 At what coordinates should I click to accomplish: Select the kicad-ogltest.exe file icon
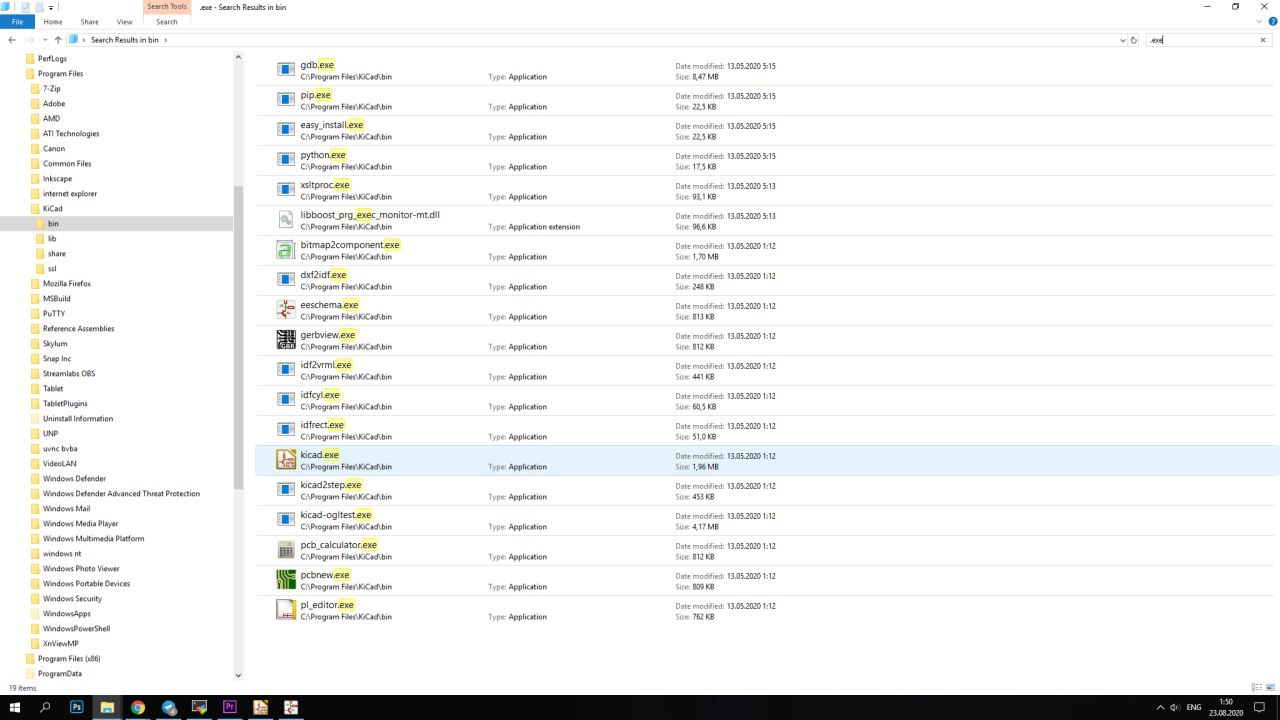(285, 520)
